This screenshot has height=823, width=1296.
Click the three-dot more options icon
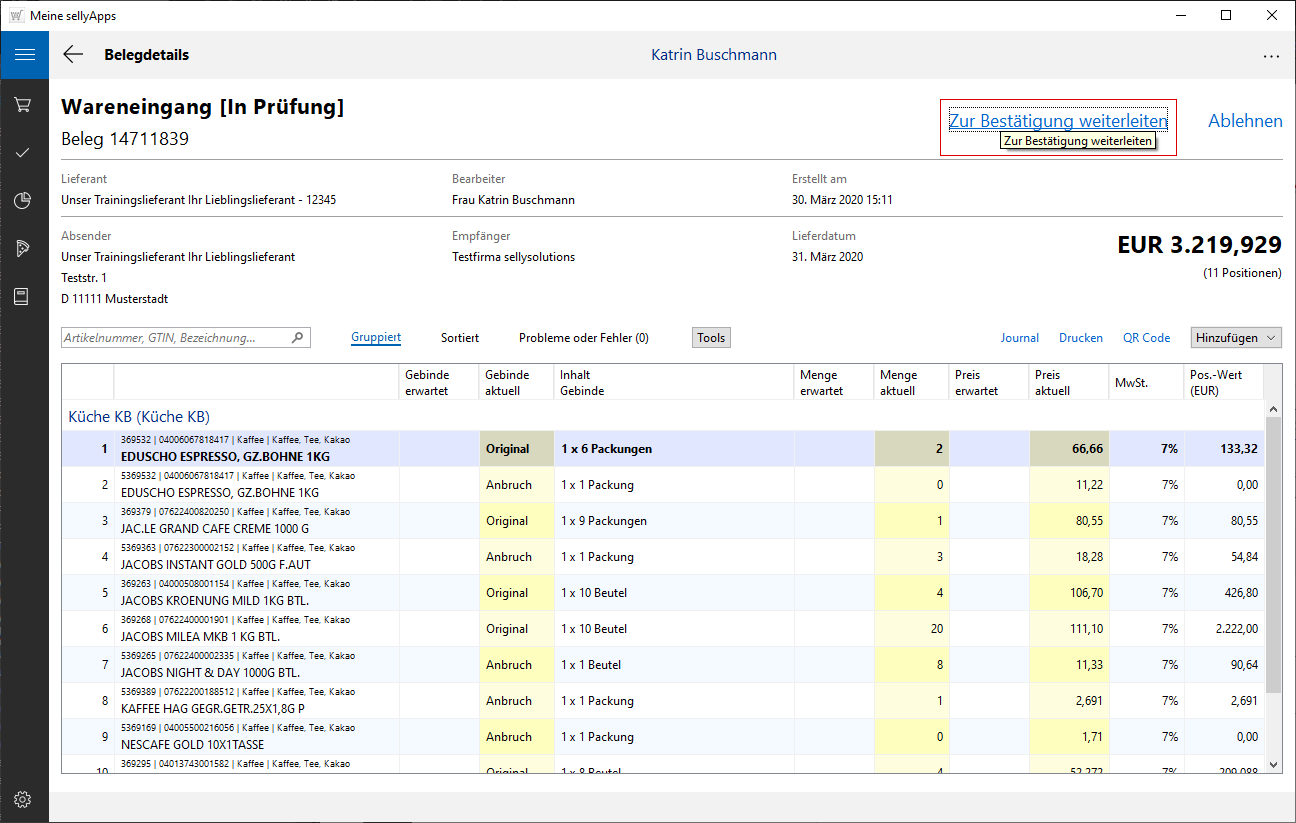click(1271, 57)
